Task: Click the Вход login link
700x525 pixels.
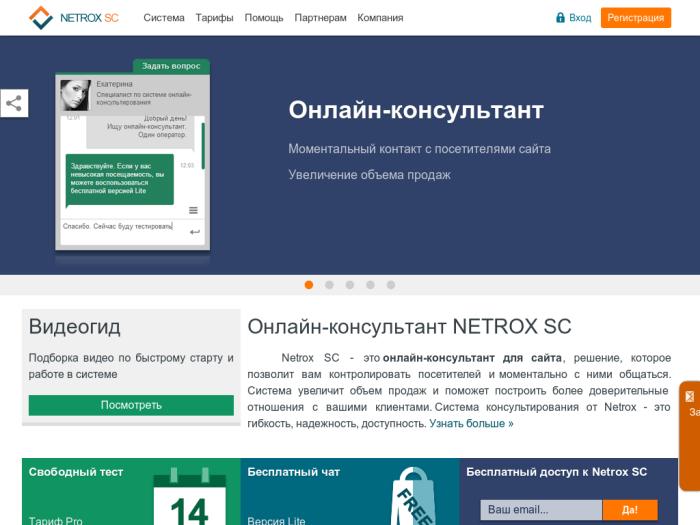Action: pyautogui.click(x=580, y=18)
